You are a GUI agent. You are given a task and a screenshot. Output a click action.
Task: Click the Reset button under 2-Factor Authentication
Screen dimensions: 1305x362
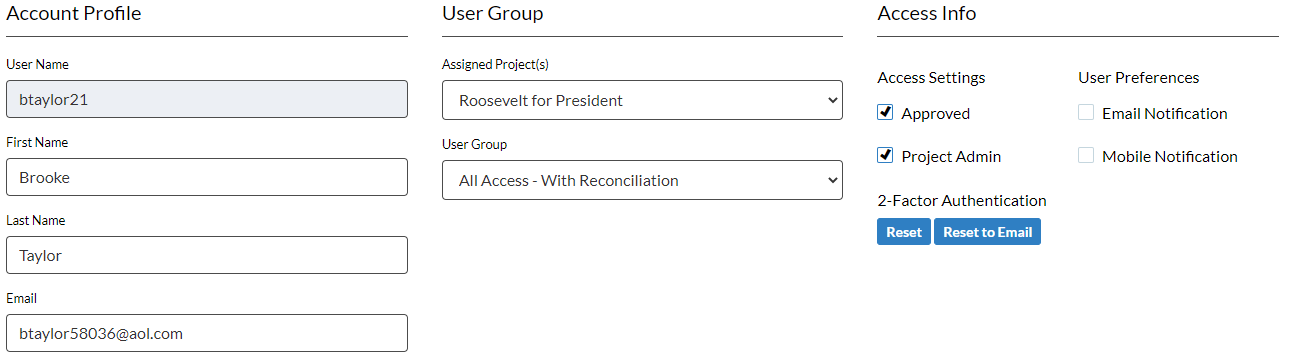click(904, 232)
